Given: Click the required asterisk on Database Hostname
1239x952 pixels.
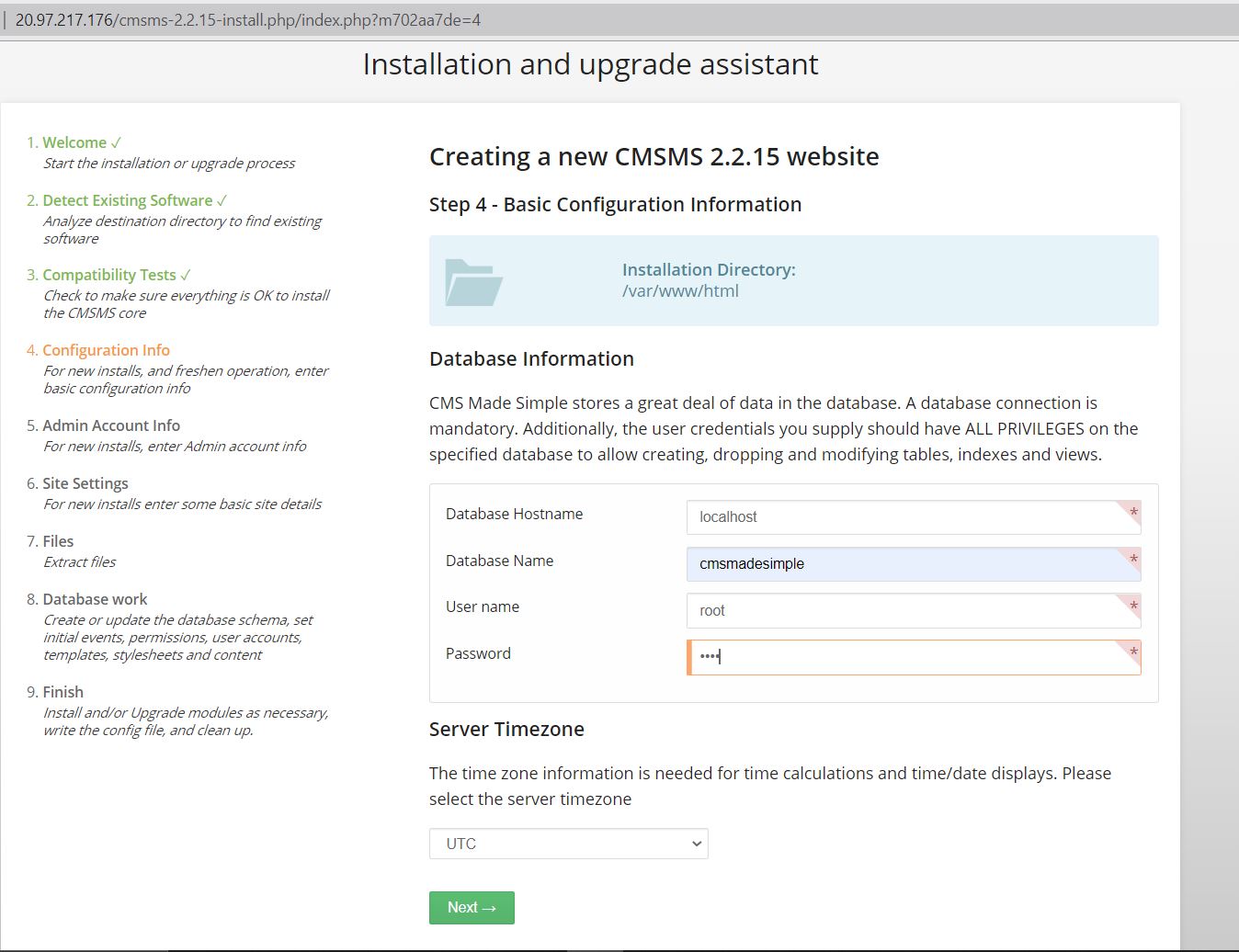Looking at the screenshot, I should (1133, 513).
